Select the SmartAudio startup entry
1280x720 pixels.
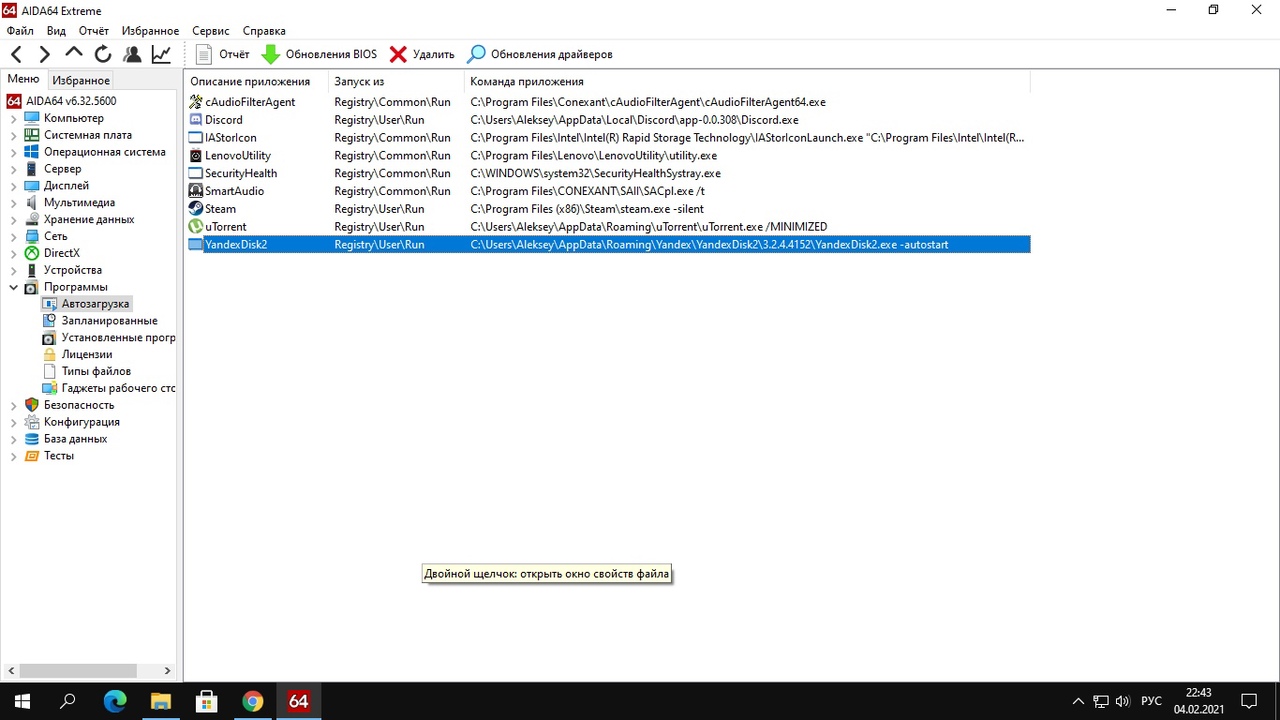click(x=608, y=191)
